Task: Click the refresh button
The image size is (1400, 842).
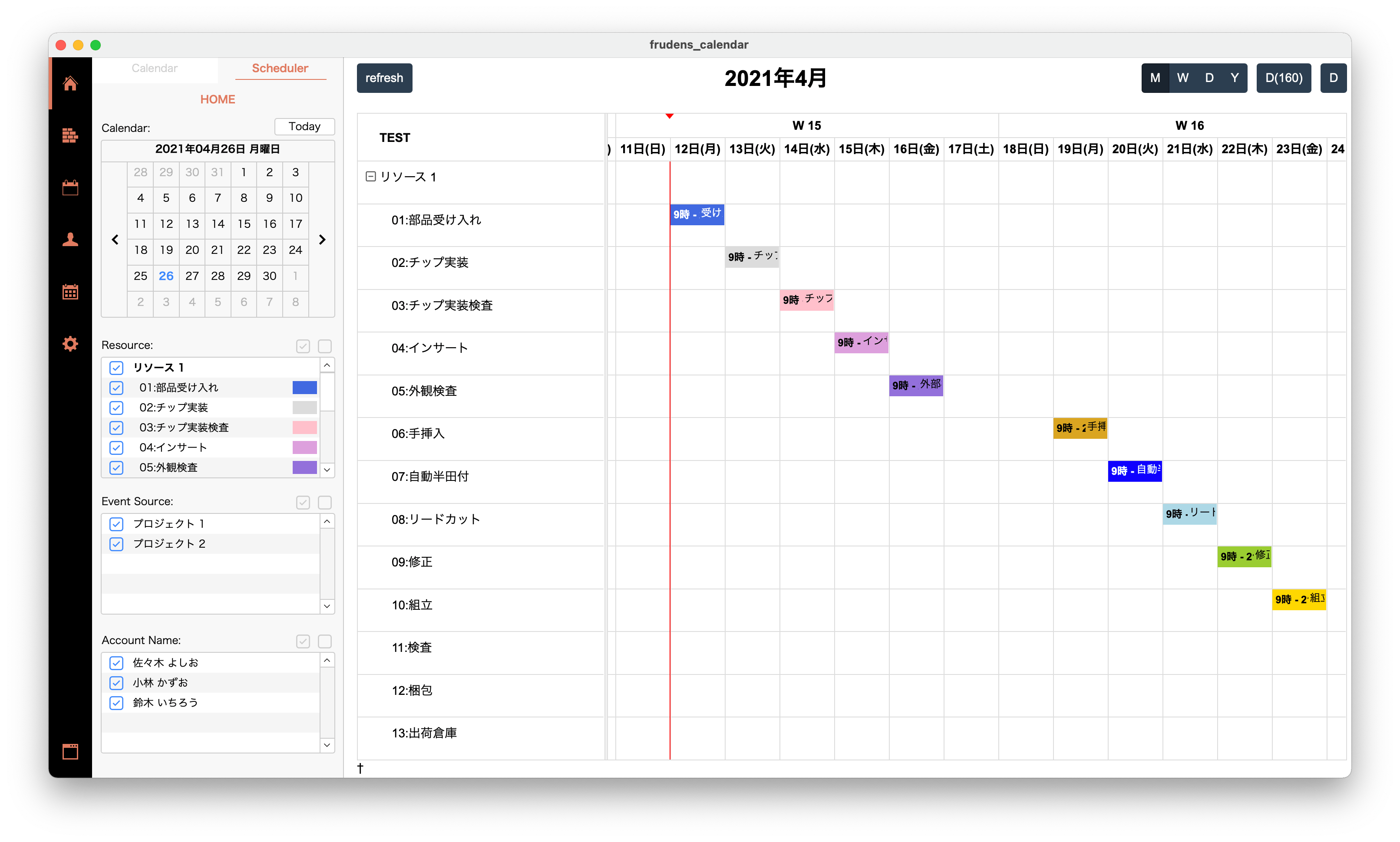Action: pos(384,78)
